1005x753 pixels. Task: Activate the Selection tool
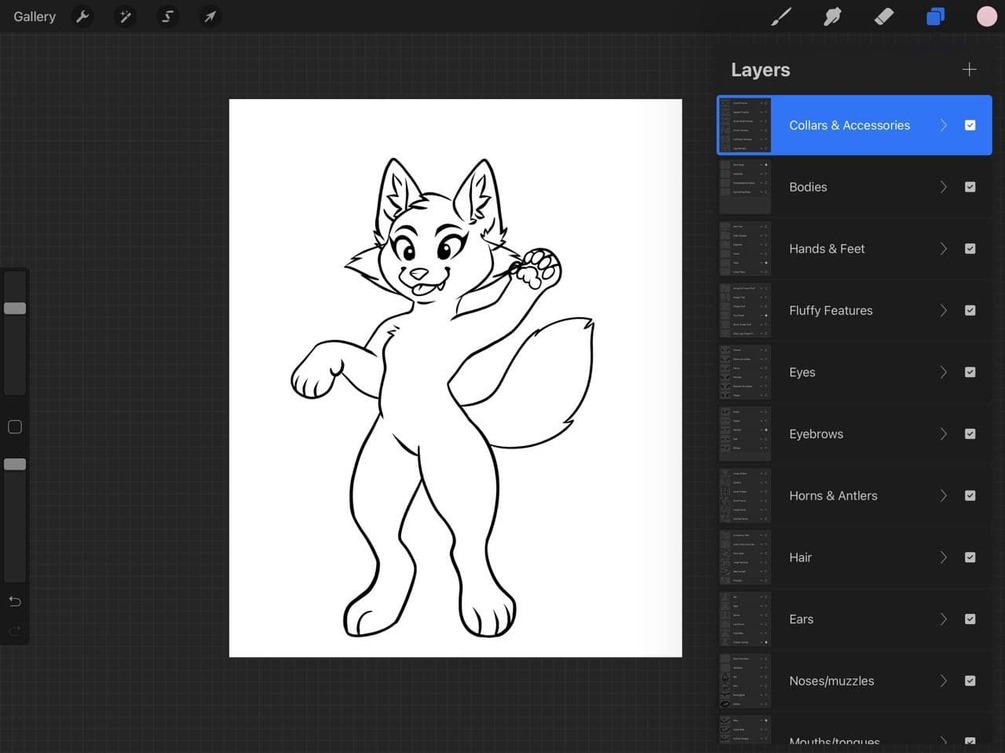(x=167, y=17)
